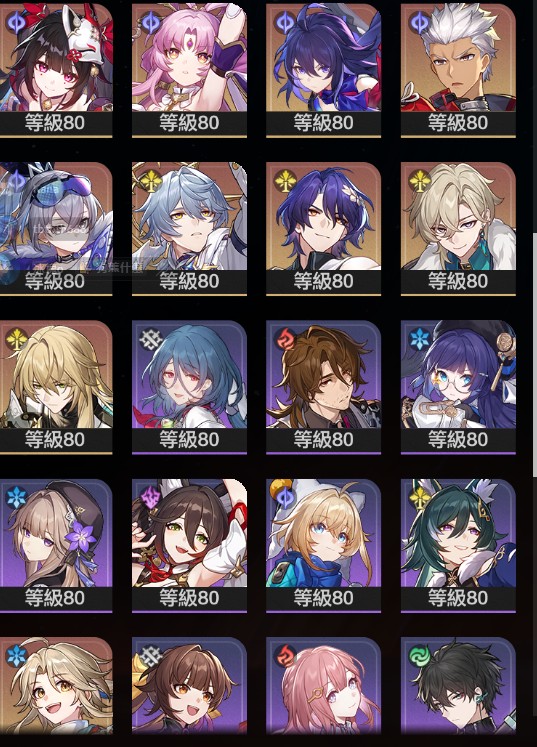This screenshot has height=747, width=537.
Task: Select the pink-haired girl with Fire icon
Action: click(324, 686)
